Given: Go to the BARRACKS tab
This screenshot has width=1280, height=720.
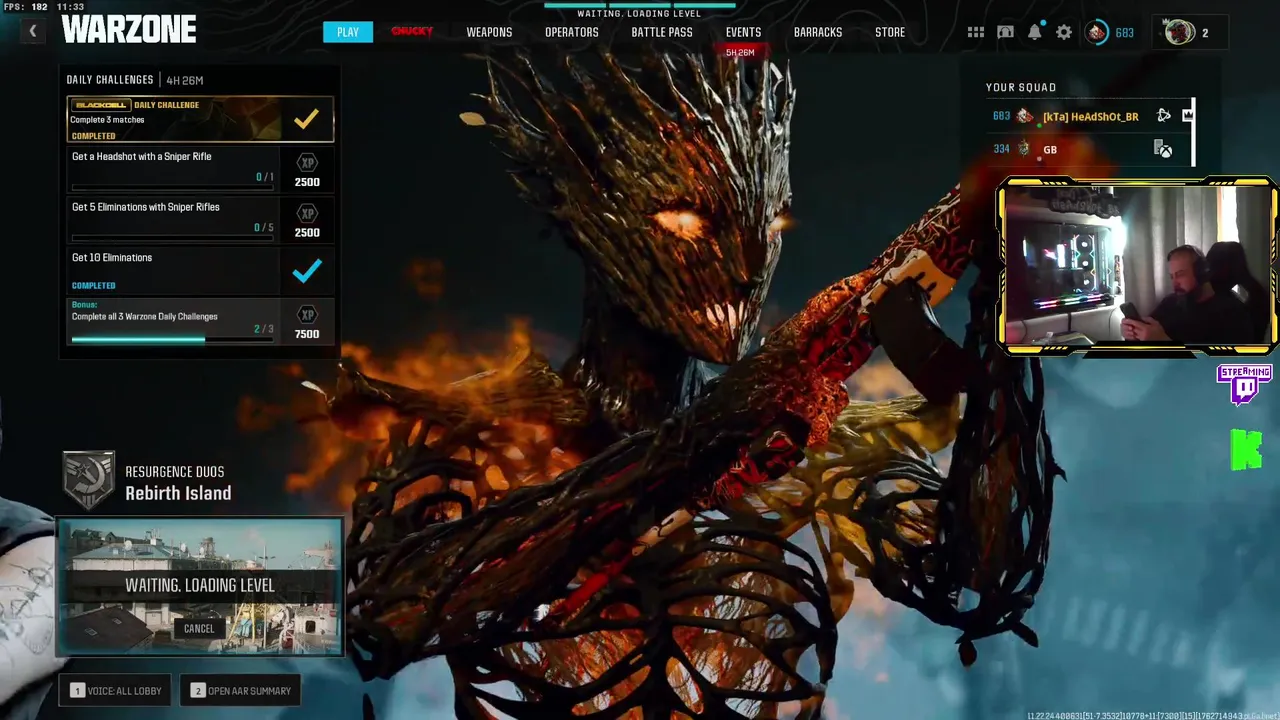Looking at the screenshot, I should (x=818, y=32).
